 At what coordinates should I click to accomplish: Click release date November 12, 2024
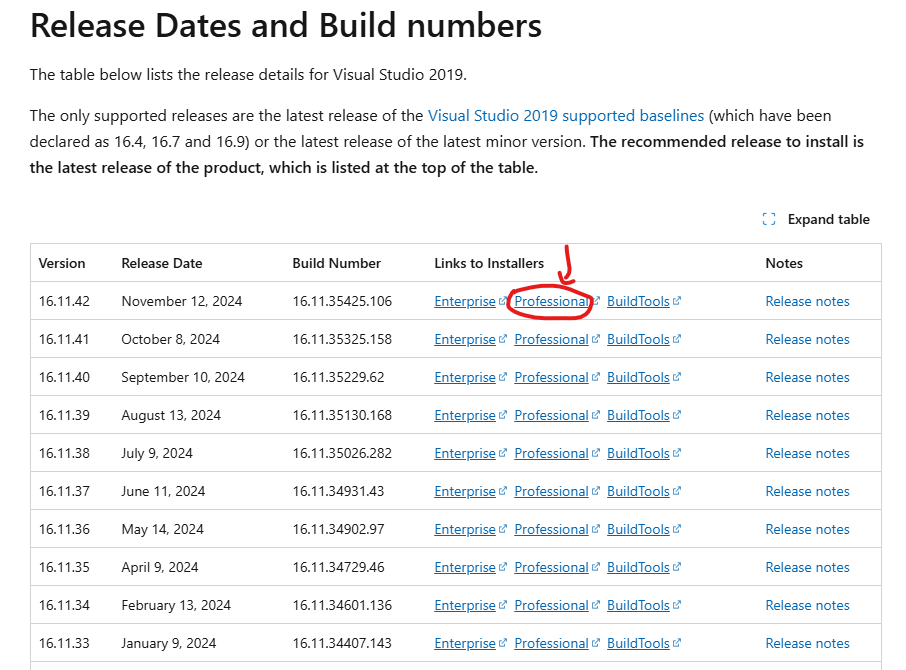point(181,302)
